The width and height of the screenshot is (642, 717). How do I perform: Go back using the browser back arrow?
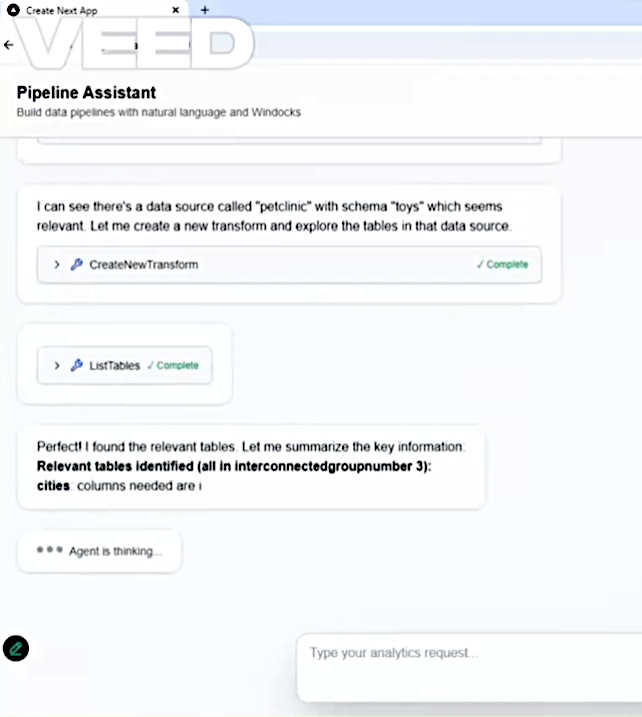point(9,45)
